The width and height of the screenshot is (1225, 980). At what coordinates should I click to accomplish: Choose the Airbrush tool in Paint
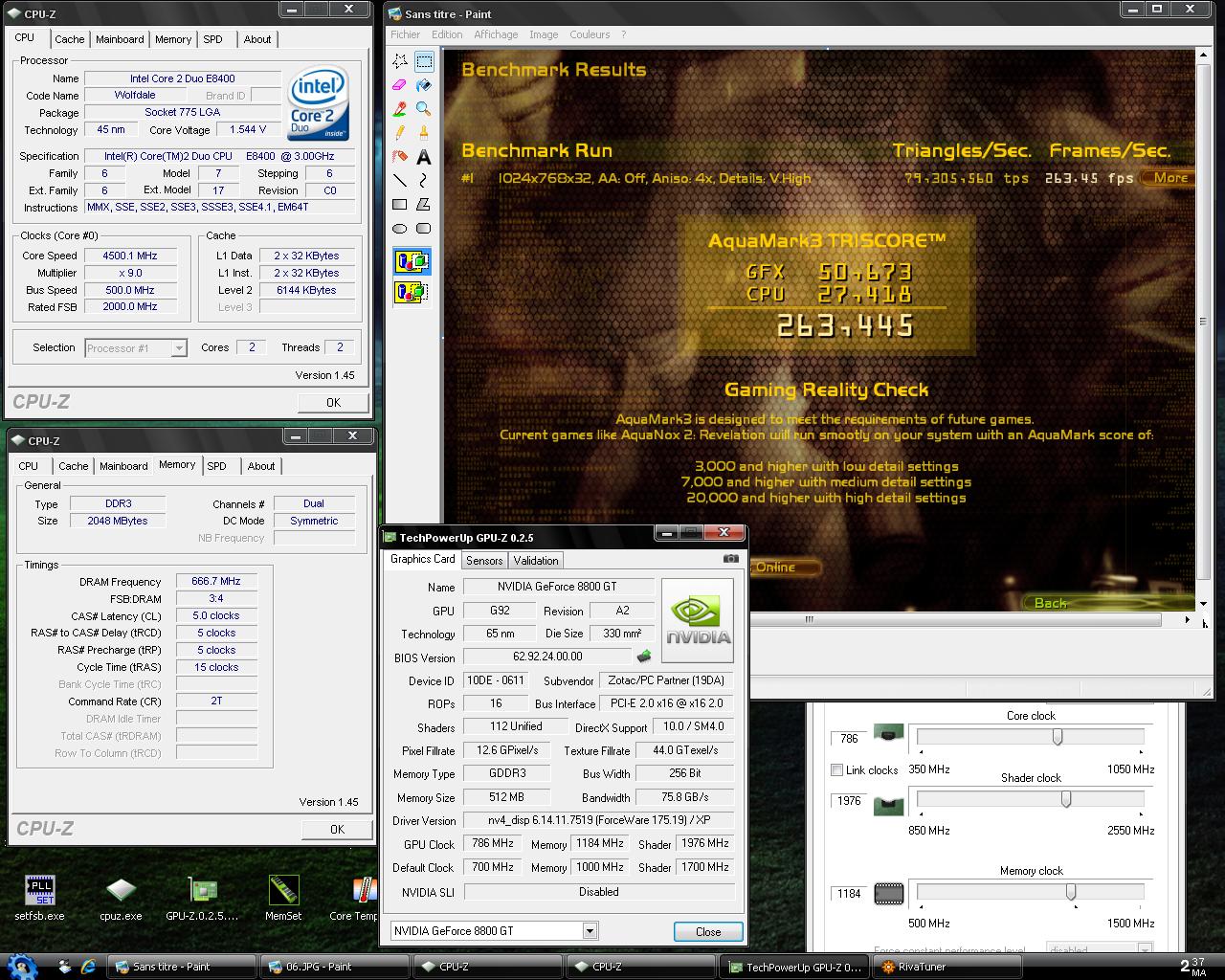tap(400, 157)
